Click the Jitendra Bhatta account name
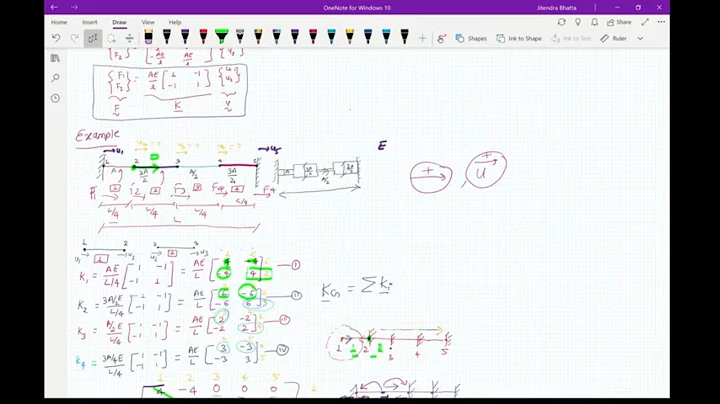This screenshot has height=404, width=720. tap(557, 8)
